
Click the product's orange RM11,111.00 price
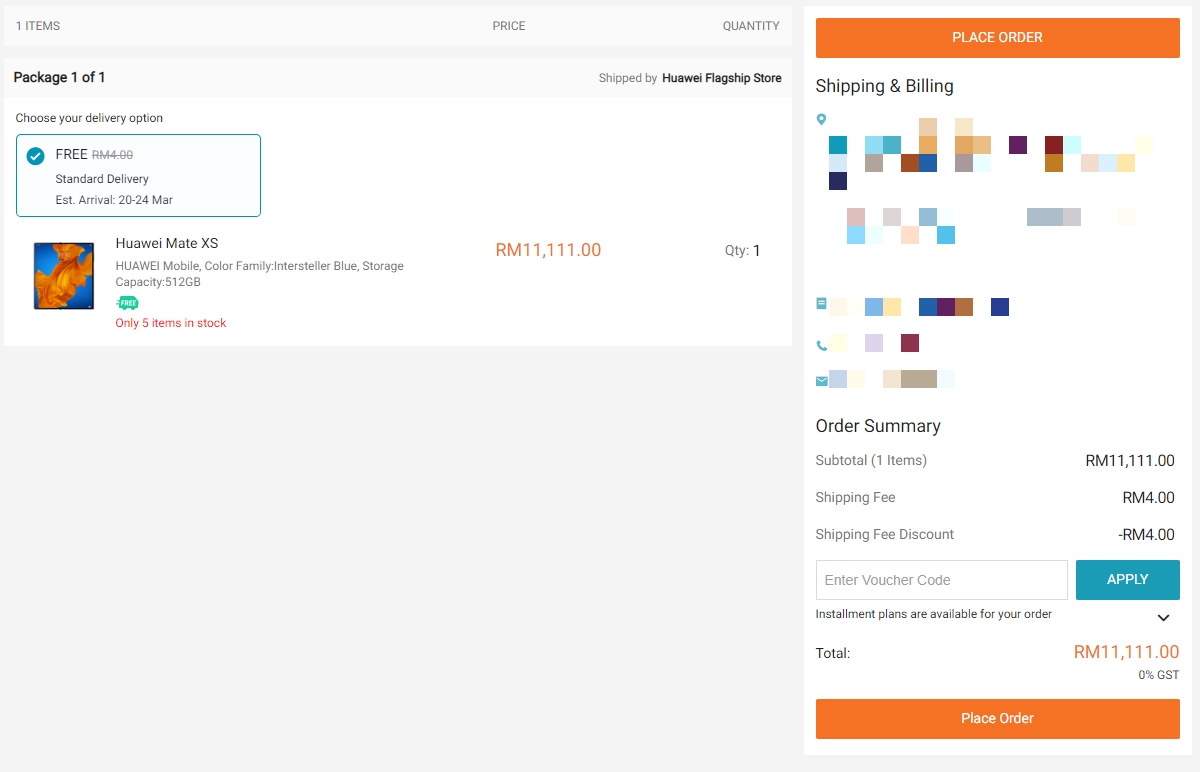pyautogui.click(x=548, y=250)
